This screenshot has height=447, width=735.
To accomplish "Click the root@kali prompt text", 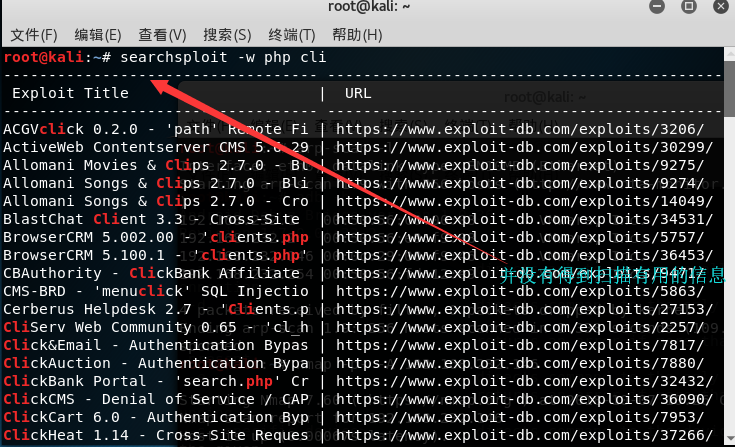I will pyautogui.click(x=57, y=57).
